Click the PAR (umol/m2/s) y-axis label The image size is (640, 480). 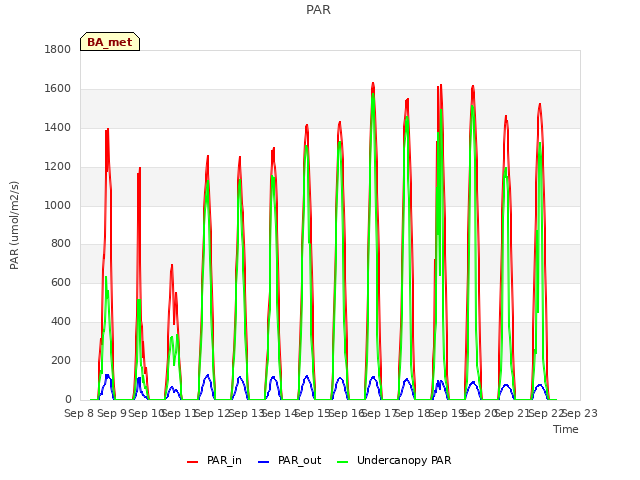tap(14, 225)
